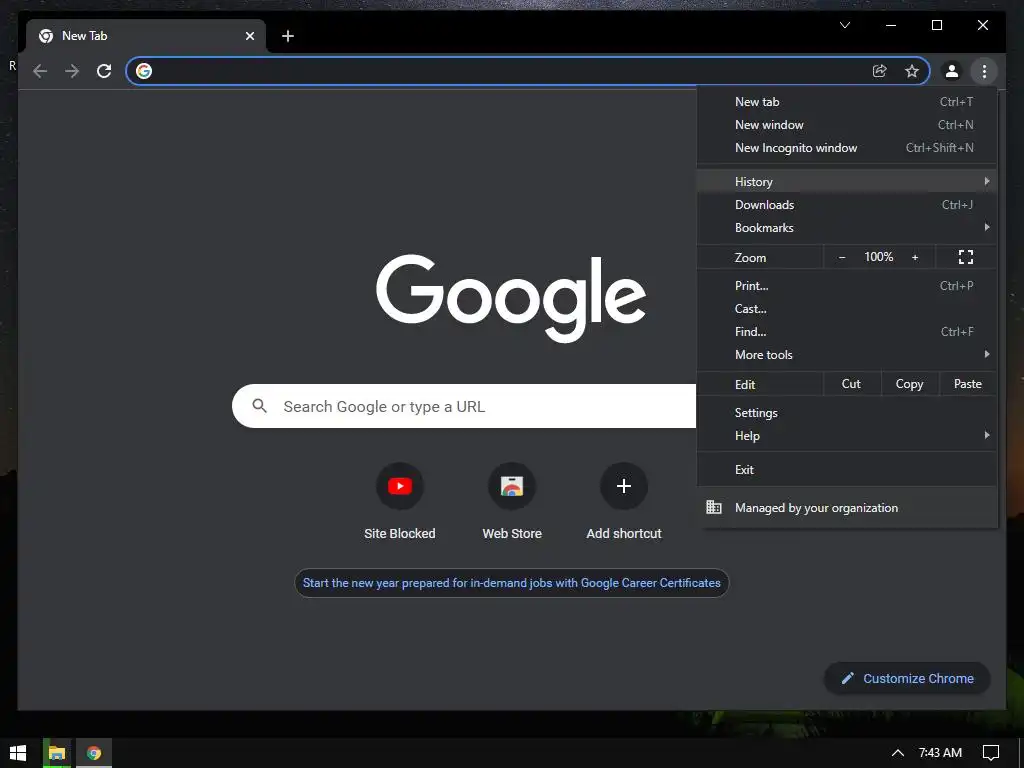The image size is (1024, 768).
Task: Click the pencil icon on Customize Chrome
Action: click(847, 679)
